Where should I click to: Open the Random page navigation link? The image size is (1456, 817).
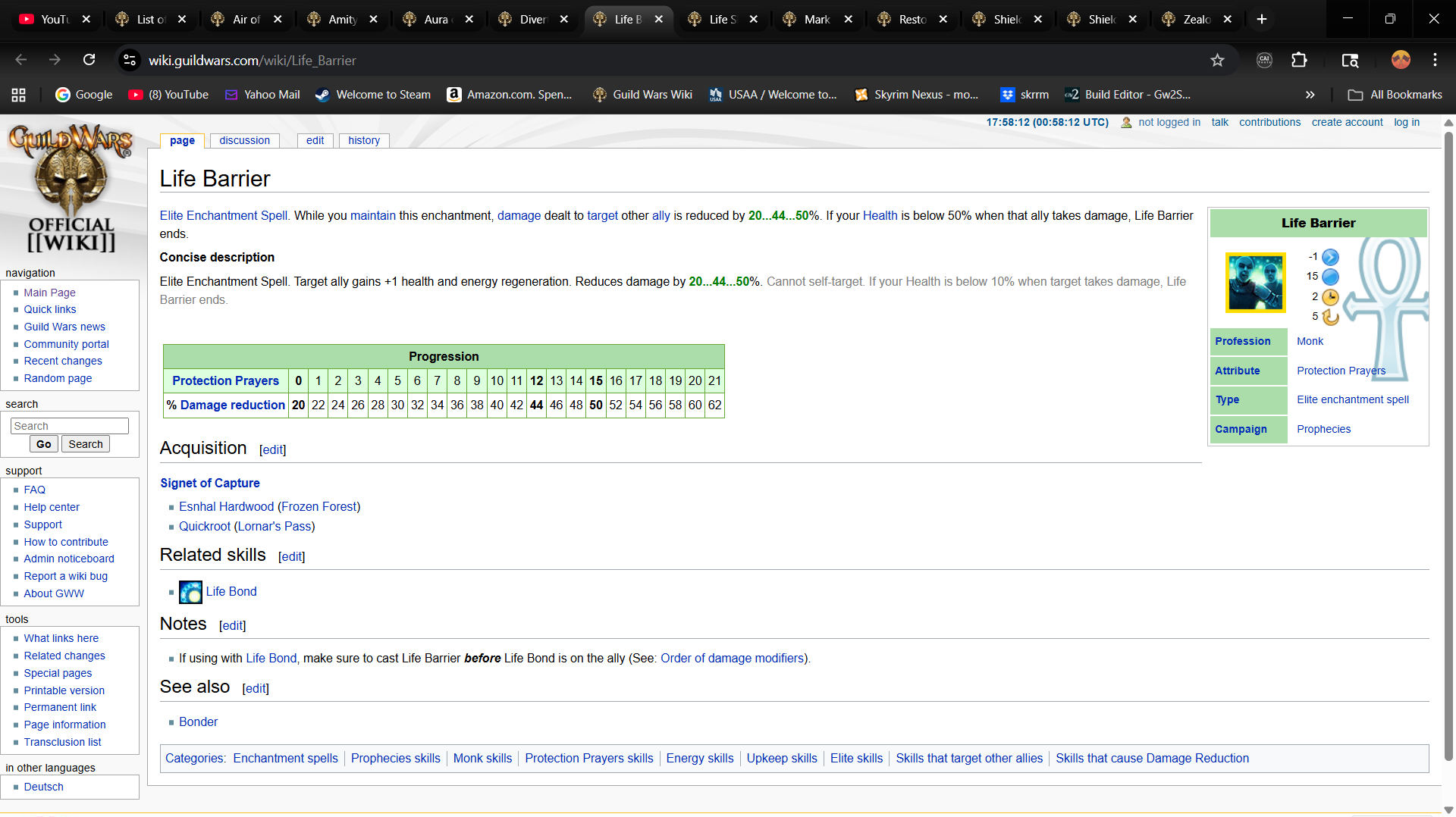(x=58, y=378)
